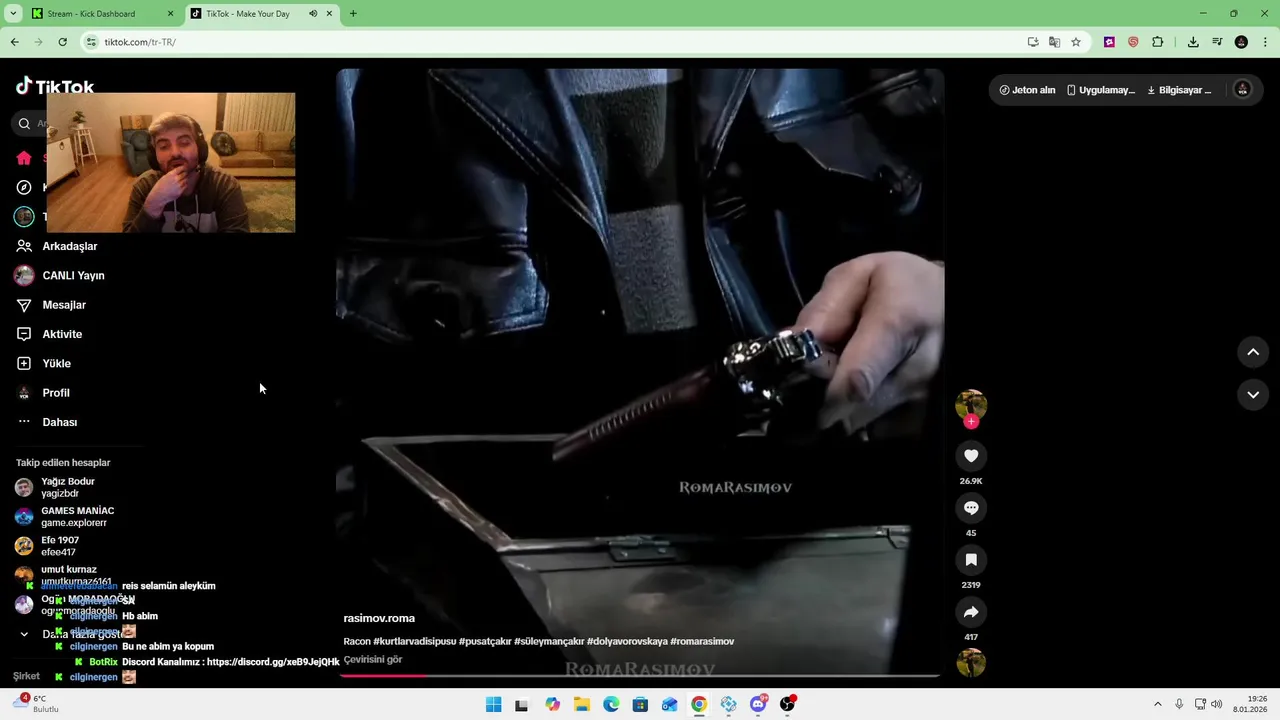Open the weather widget 6°C Bulutlu

pos(35,704)
